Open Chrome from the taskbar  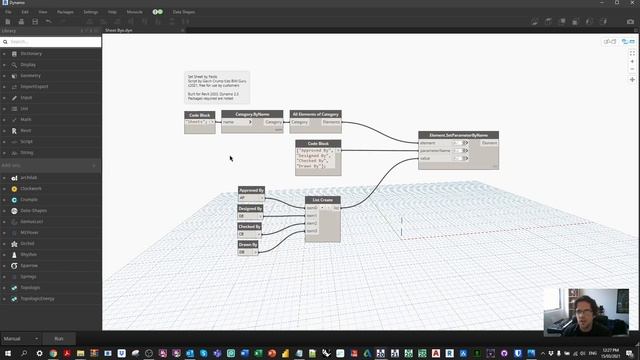click(53, 353)
